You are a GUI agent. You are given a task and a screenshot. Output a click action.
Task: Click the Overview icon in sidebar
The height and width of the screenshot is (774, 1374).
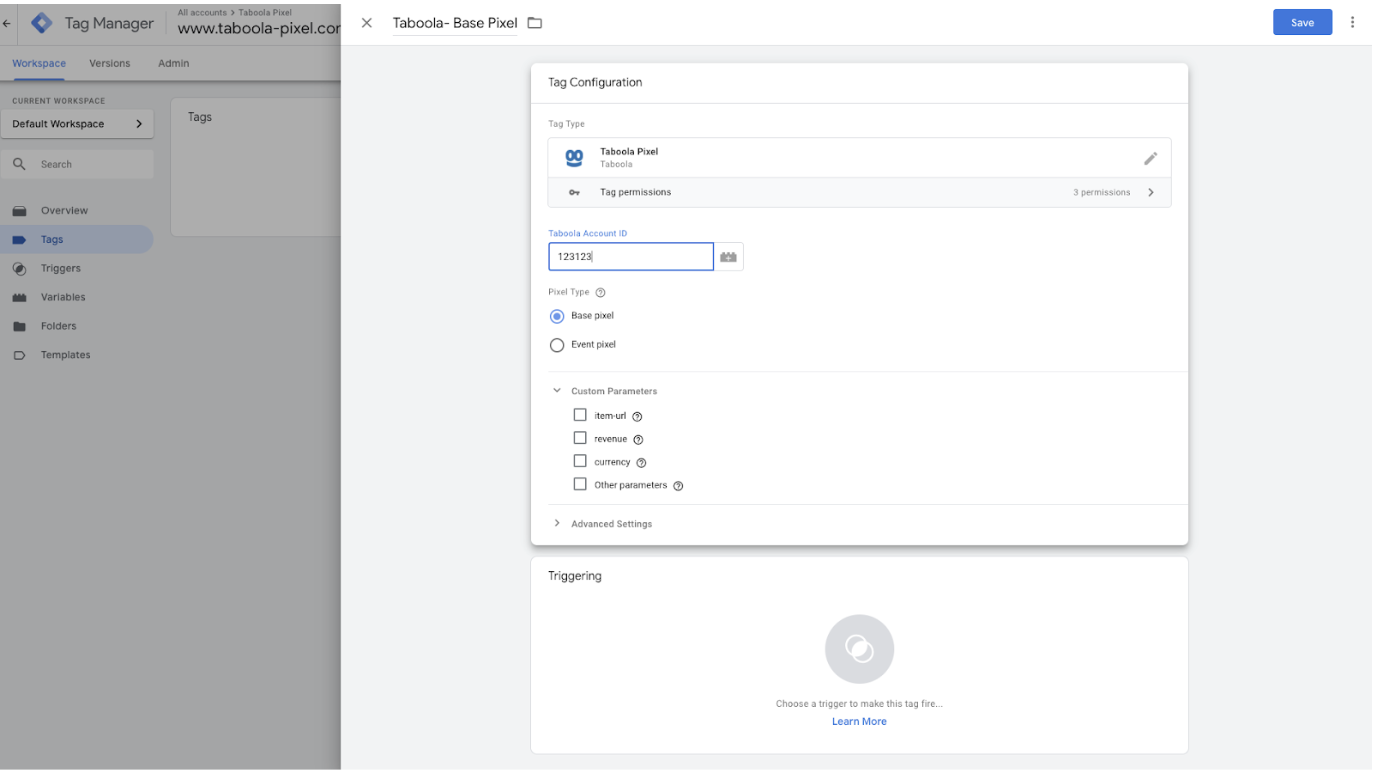(19, 211)
